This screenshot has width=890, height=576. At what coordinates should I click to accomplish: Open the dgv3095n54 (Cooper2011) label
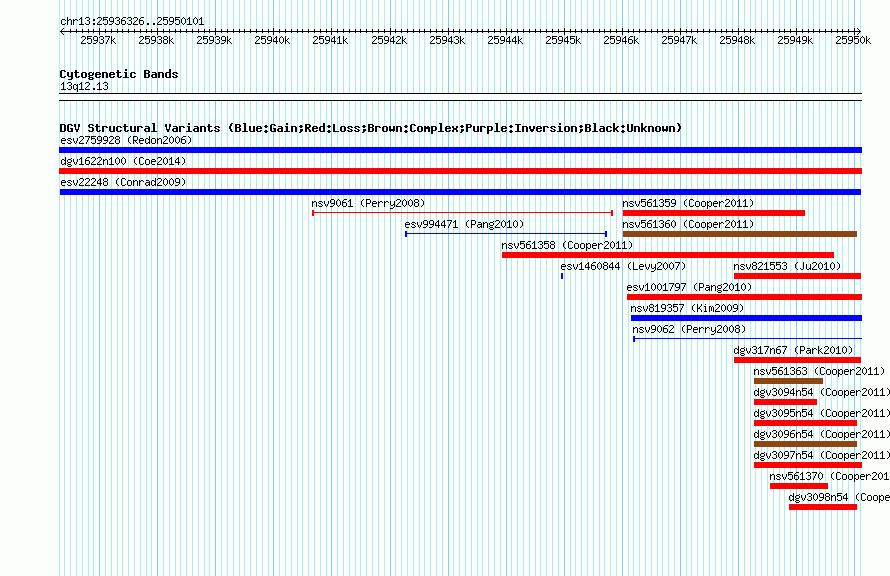(821, 413)
